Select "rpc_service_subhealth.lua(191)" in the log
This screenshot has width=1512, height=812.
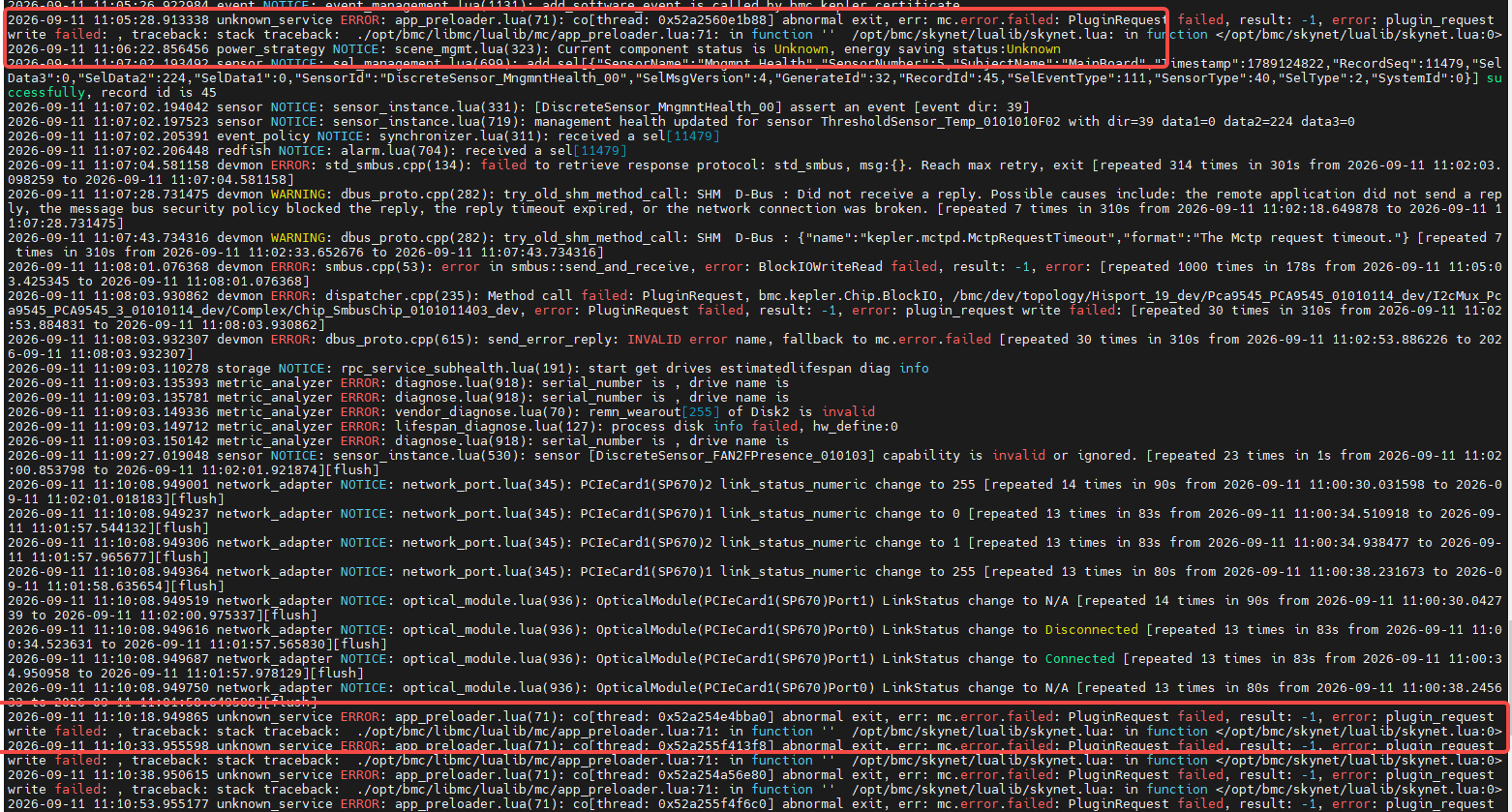pyautogui.click(x=456, y=369)
